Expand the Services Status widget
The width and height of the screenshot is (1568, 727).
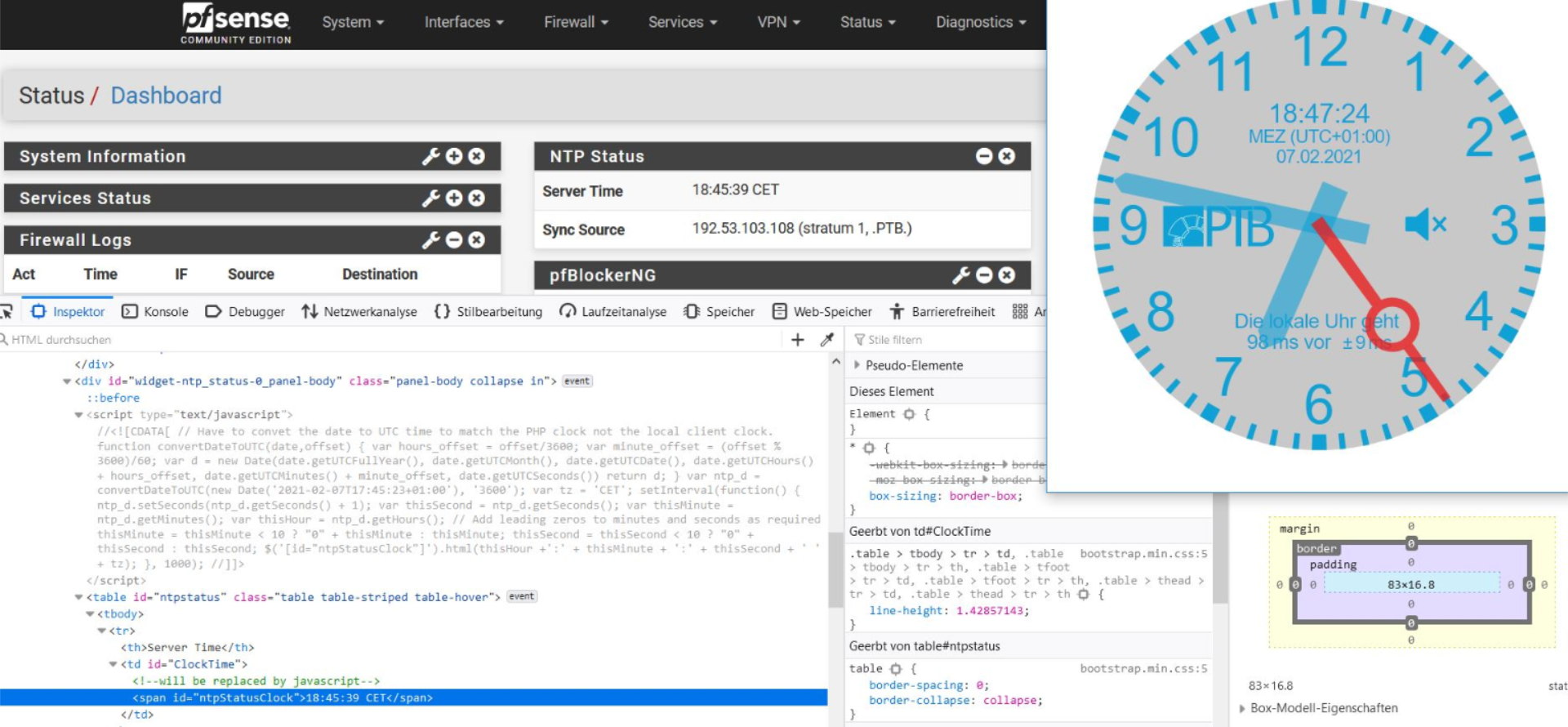click(454, 198)
